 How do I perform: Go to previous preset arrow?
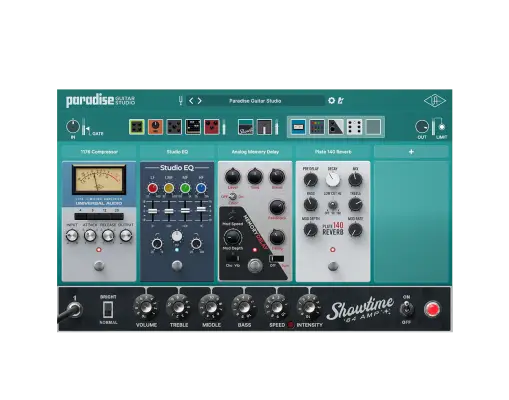[191, 101]
